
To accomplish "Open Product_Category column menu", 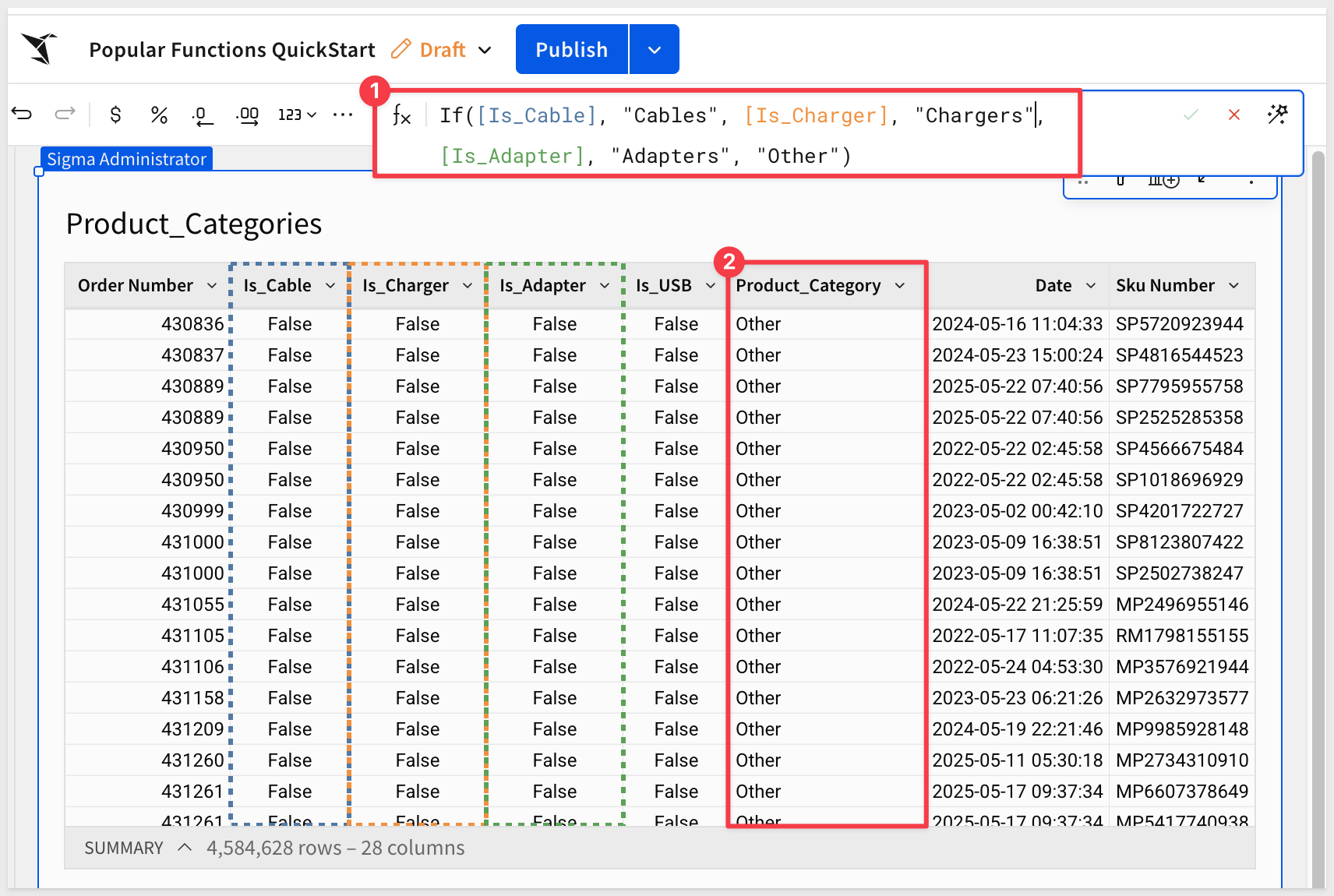I will 900,286.
